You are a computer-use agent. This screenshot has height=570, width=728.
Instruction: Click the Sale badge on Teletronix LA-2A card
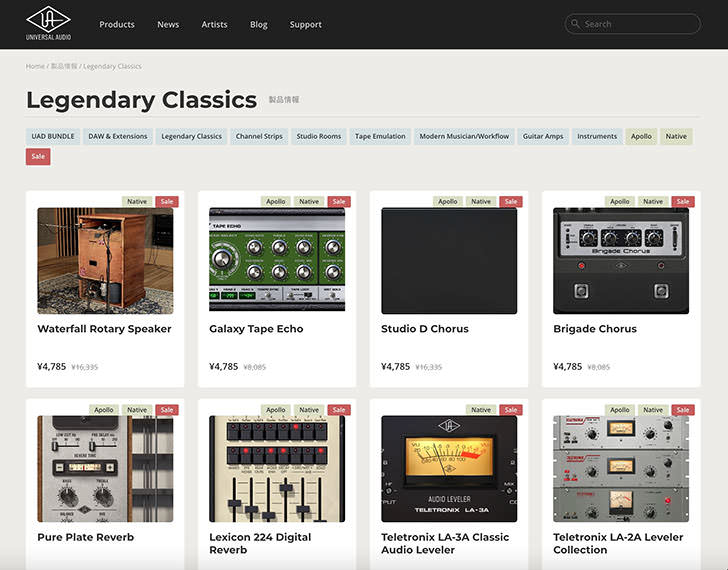683,410
